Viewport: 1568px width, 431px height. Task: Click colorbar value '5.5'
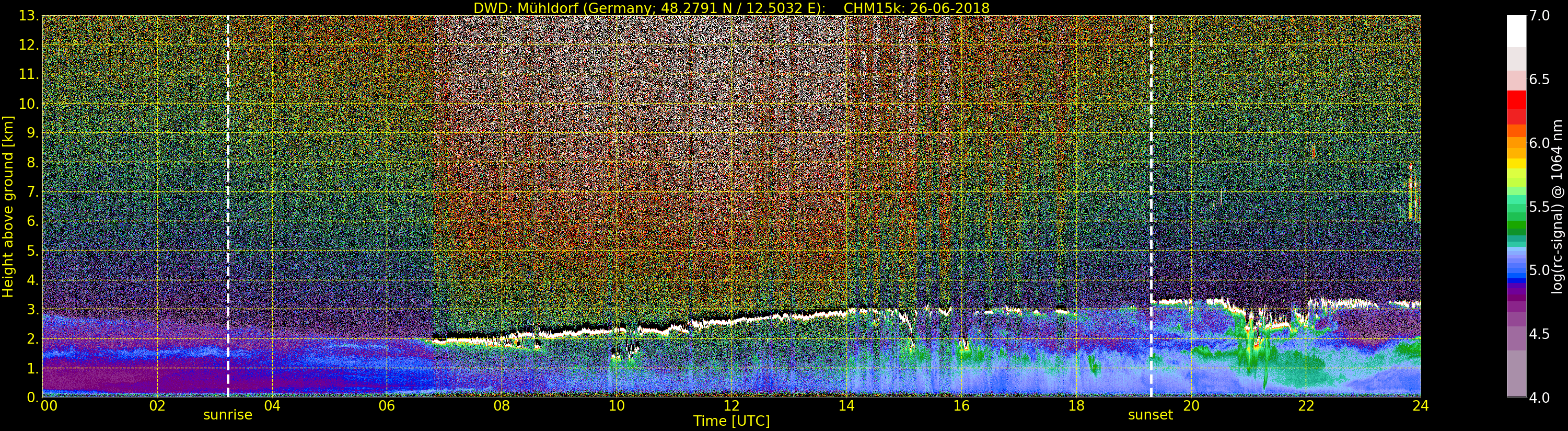click(1539, 207)
